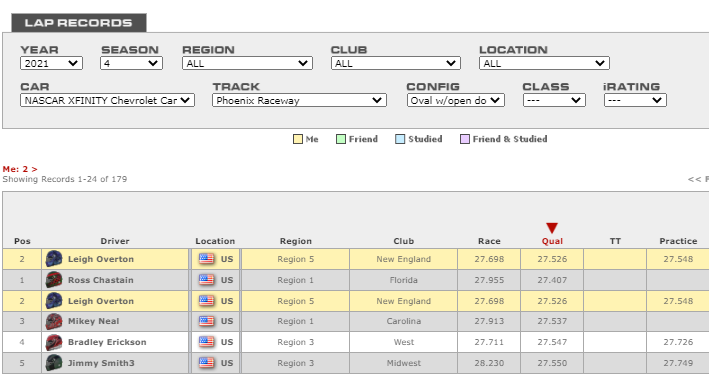Click Jimmy Smith3's practice time 27.749
This screenshot has height=374, width=709.
coord(678,363)
